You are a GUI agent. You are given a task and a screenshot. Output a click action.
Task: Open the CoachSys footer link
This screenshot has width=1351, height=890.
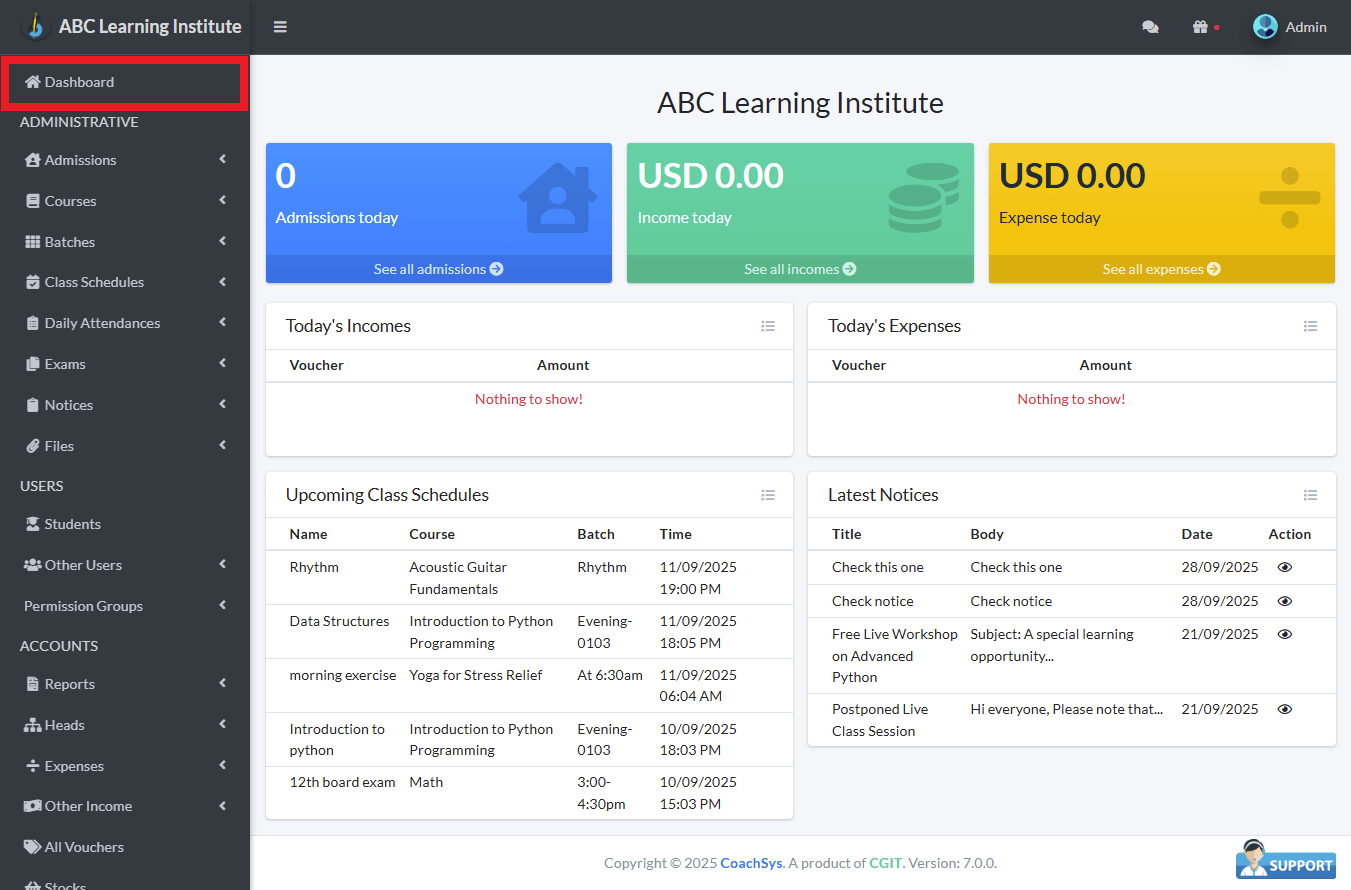click(x=751, y=863)
